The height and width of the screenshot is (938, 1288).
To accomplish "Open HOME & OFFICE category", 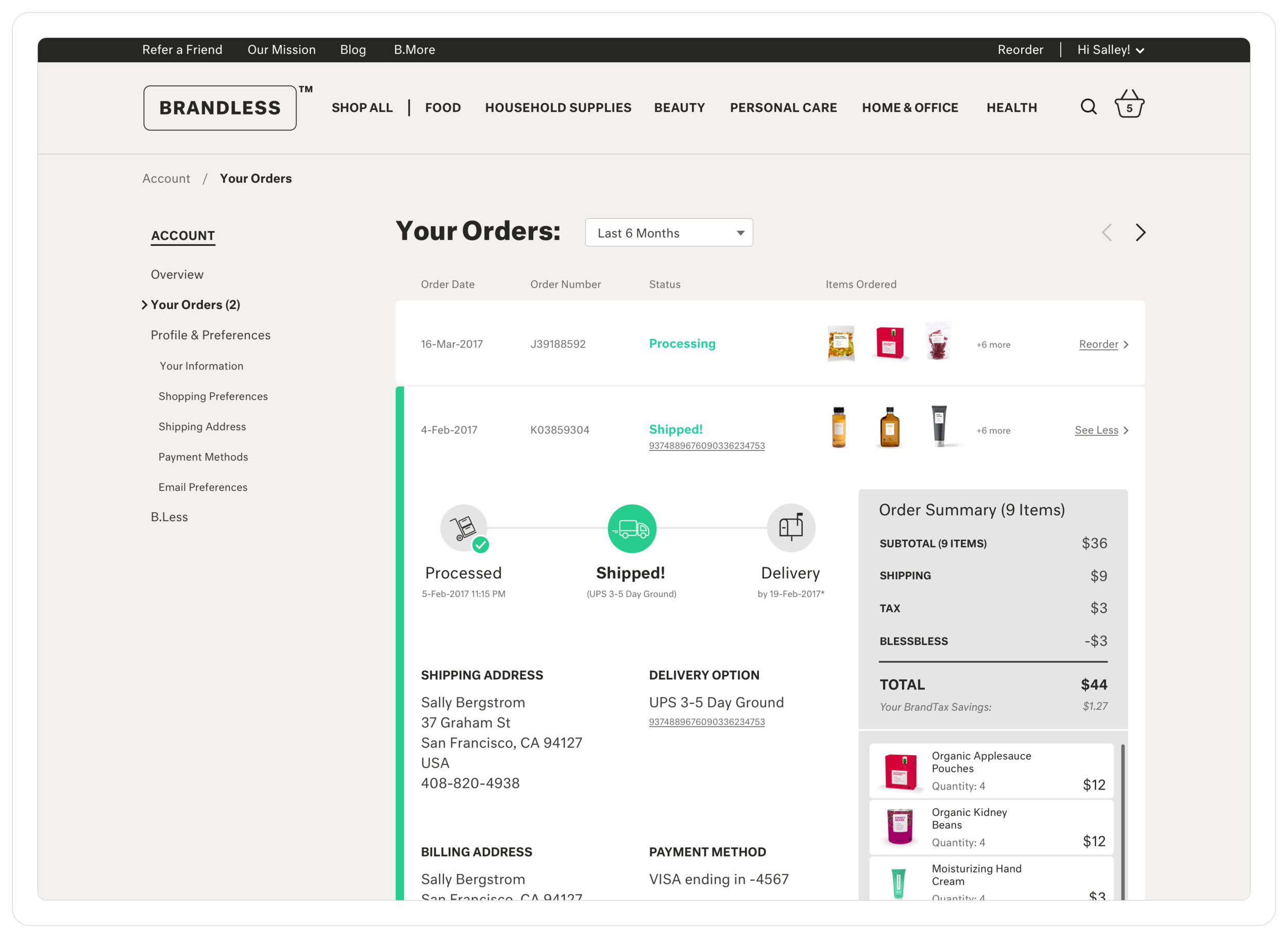I will tap(910, 107).
